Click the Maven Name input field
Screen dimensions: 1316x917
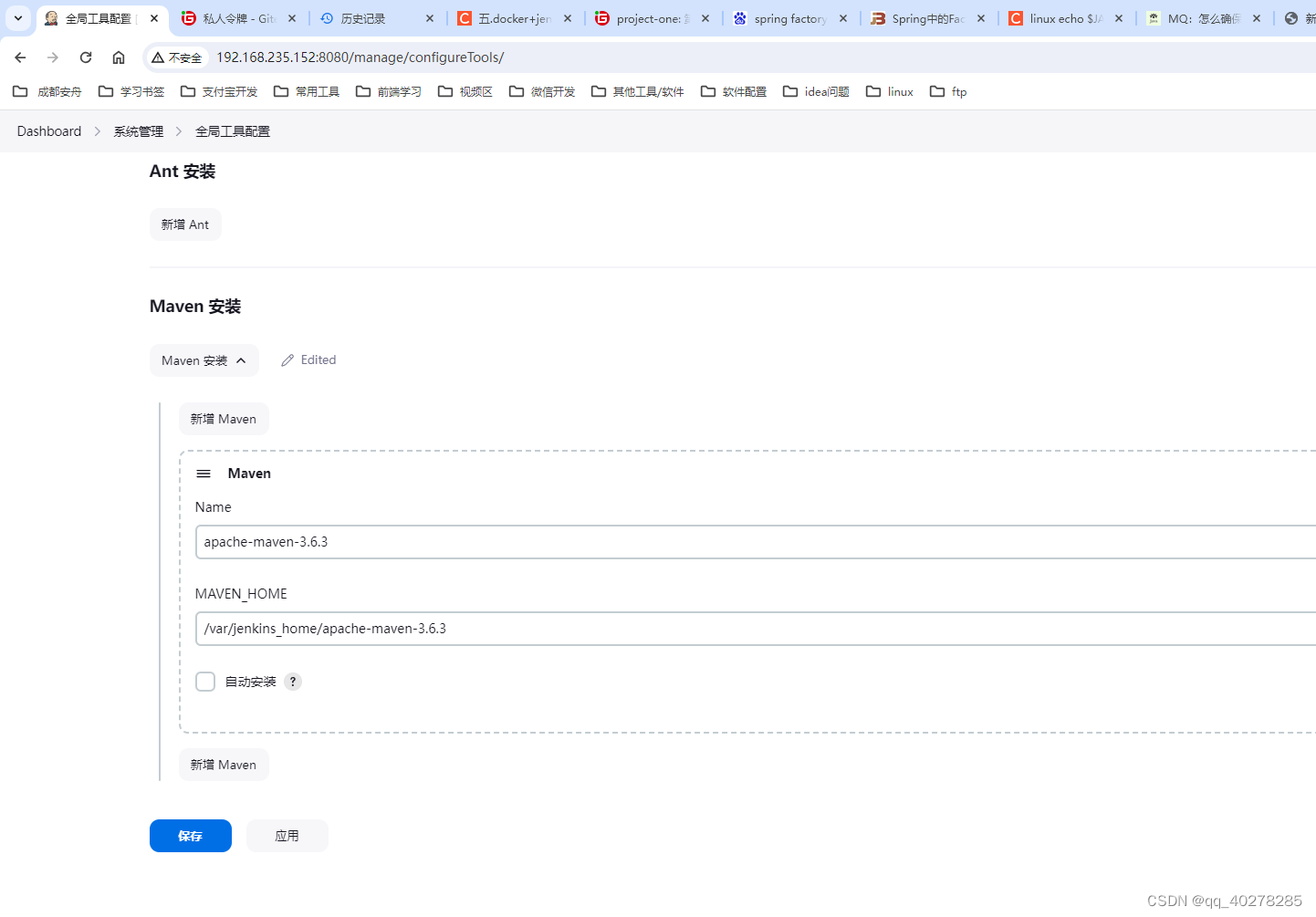(x=756, y=542)
